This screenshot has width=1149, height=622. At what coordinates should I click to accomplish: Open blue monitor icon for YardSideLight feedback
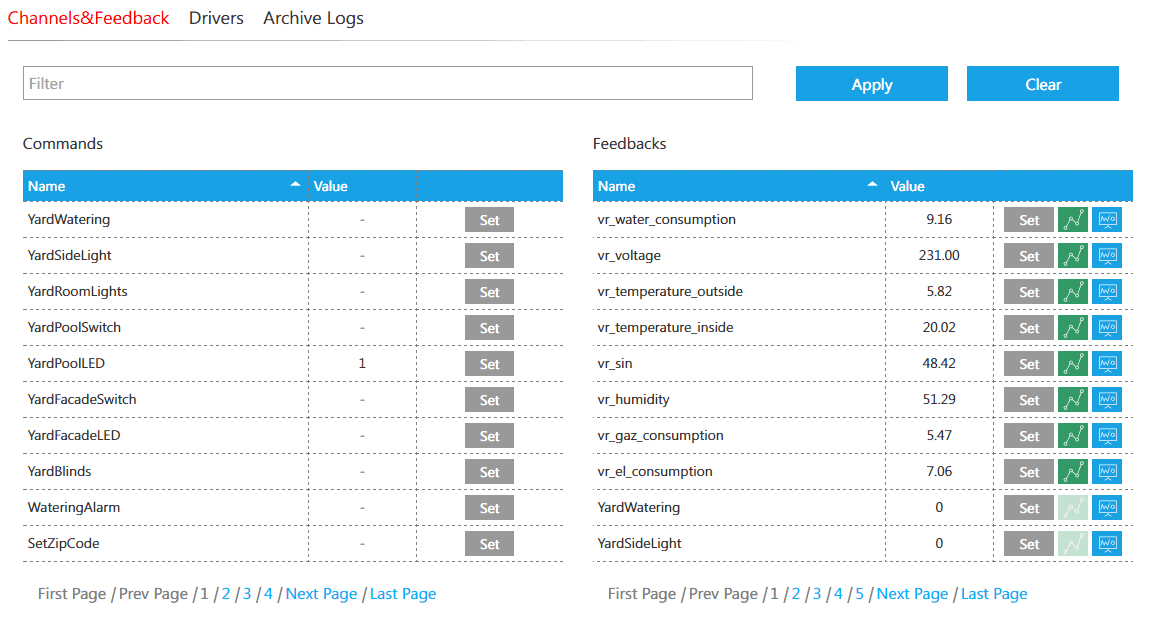tap(1106, 544)
